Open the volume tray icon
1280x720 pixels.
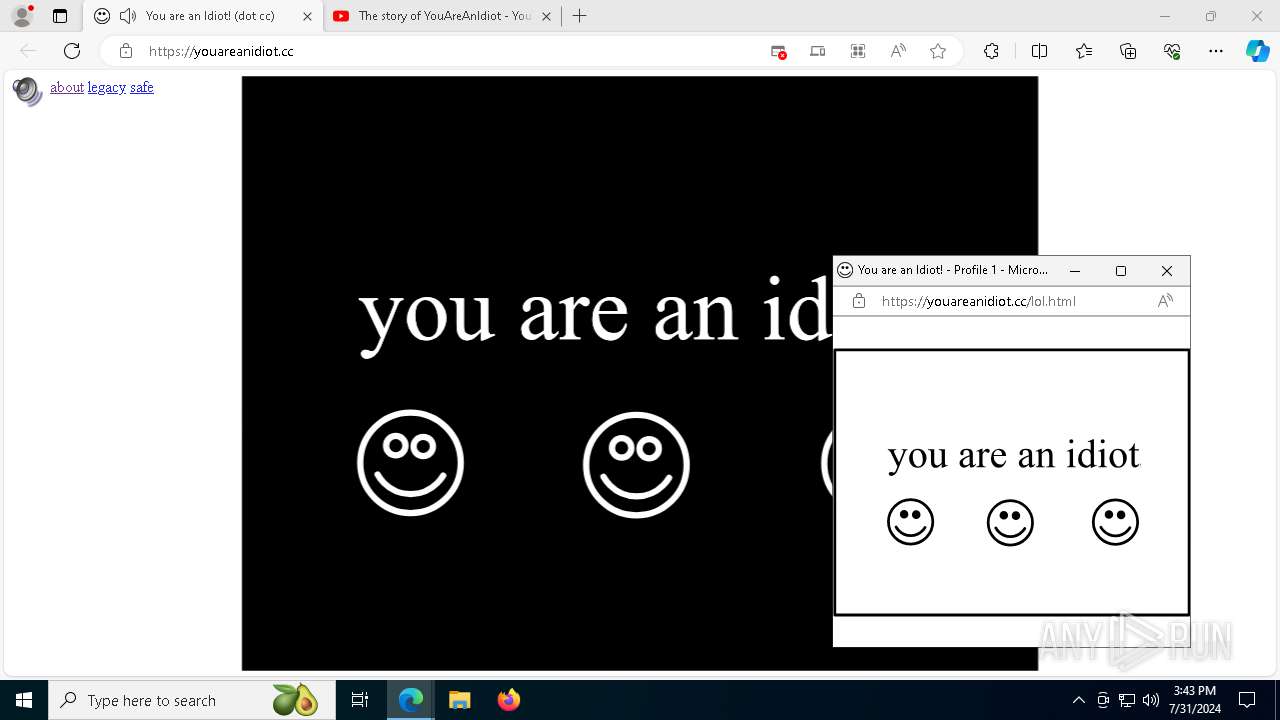click(x=1151, y=700)
